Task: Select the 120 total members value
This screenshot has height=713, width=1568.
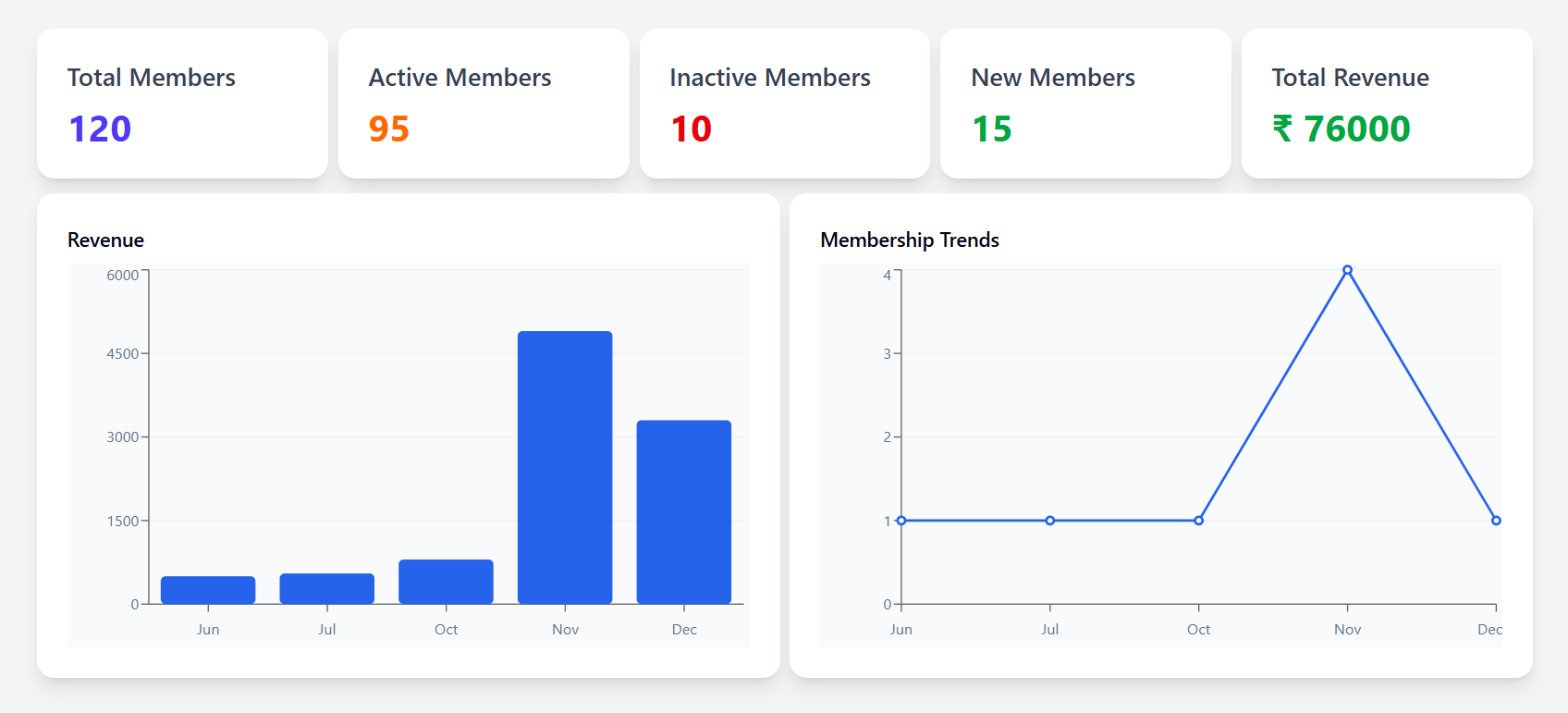Action: (100, 129)
